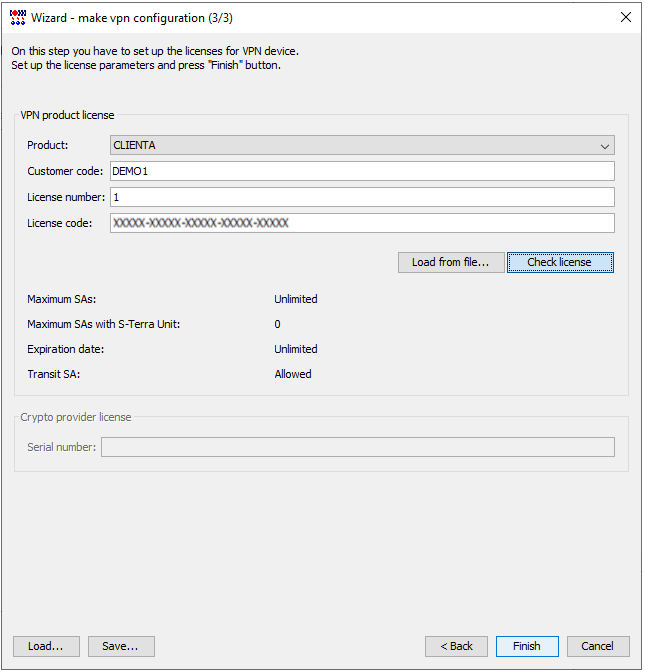Expand the Product dropdown arrow
Image resolution: width=645 pixels, height=672 pixels.
click(605, 146)
